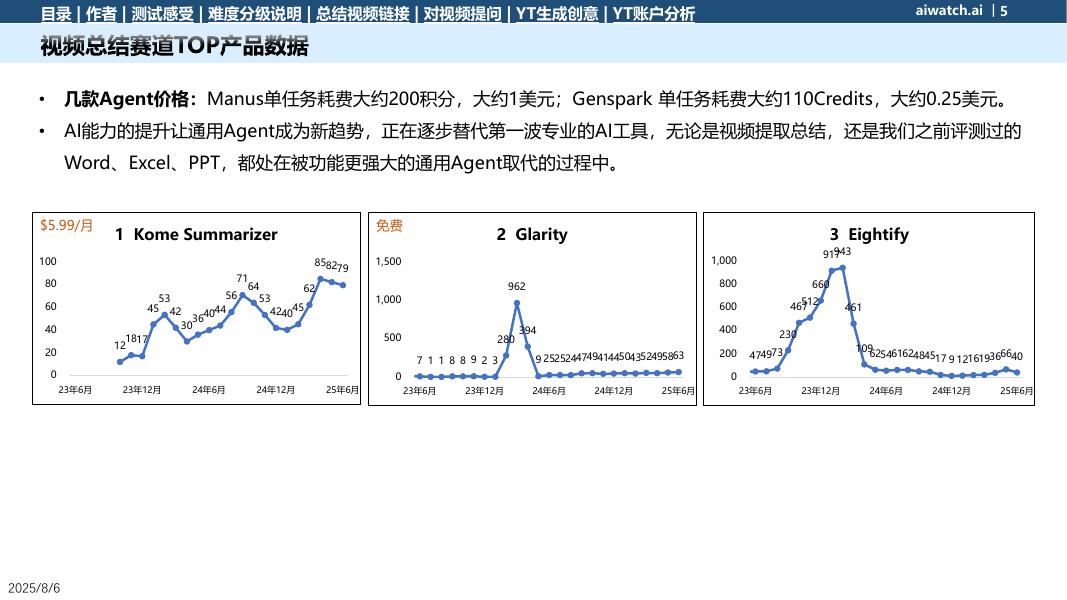Open the 目录 navigation link

(56, 14)
